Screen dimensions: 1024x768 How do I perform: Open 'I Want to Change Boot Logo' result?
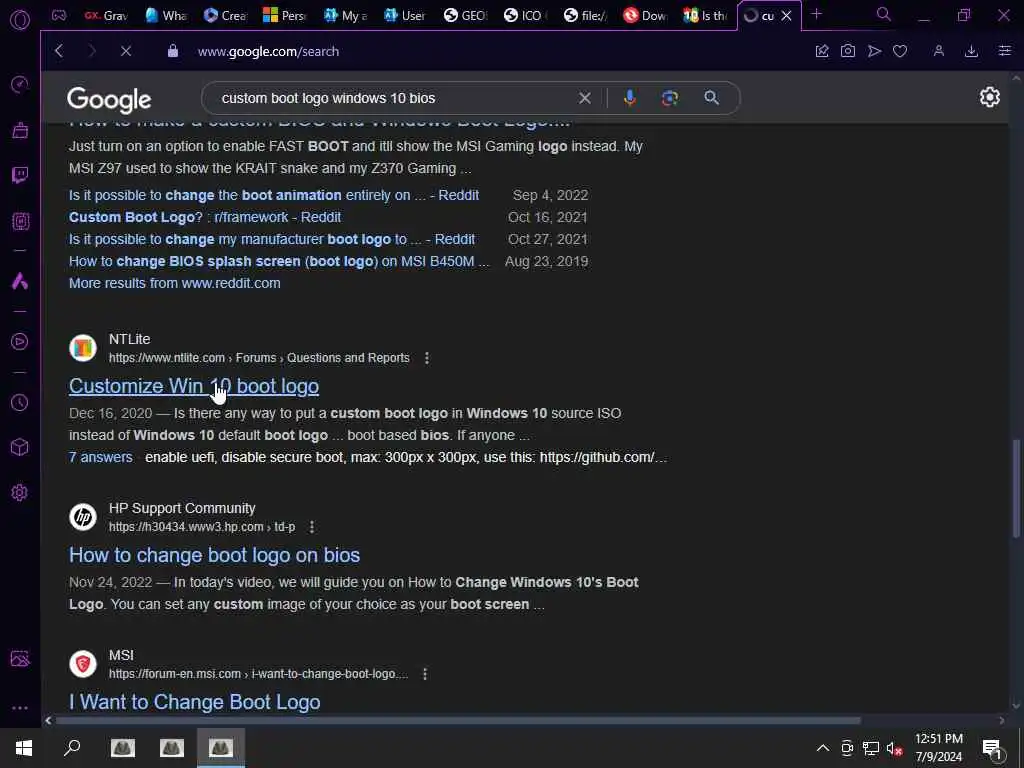pos(195,702)
